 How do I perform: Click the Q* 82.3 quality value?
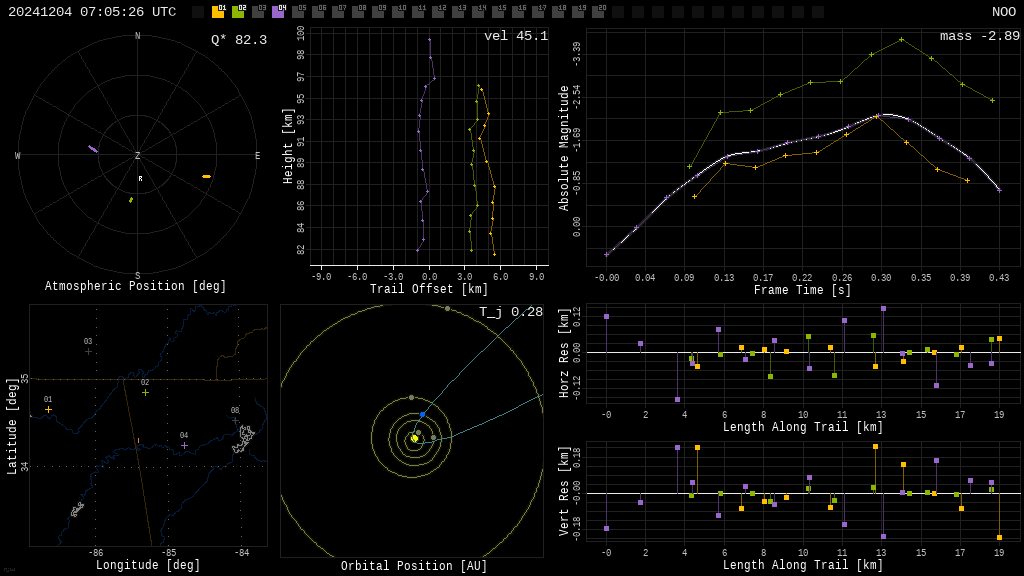pos(238,40)
